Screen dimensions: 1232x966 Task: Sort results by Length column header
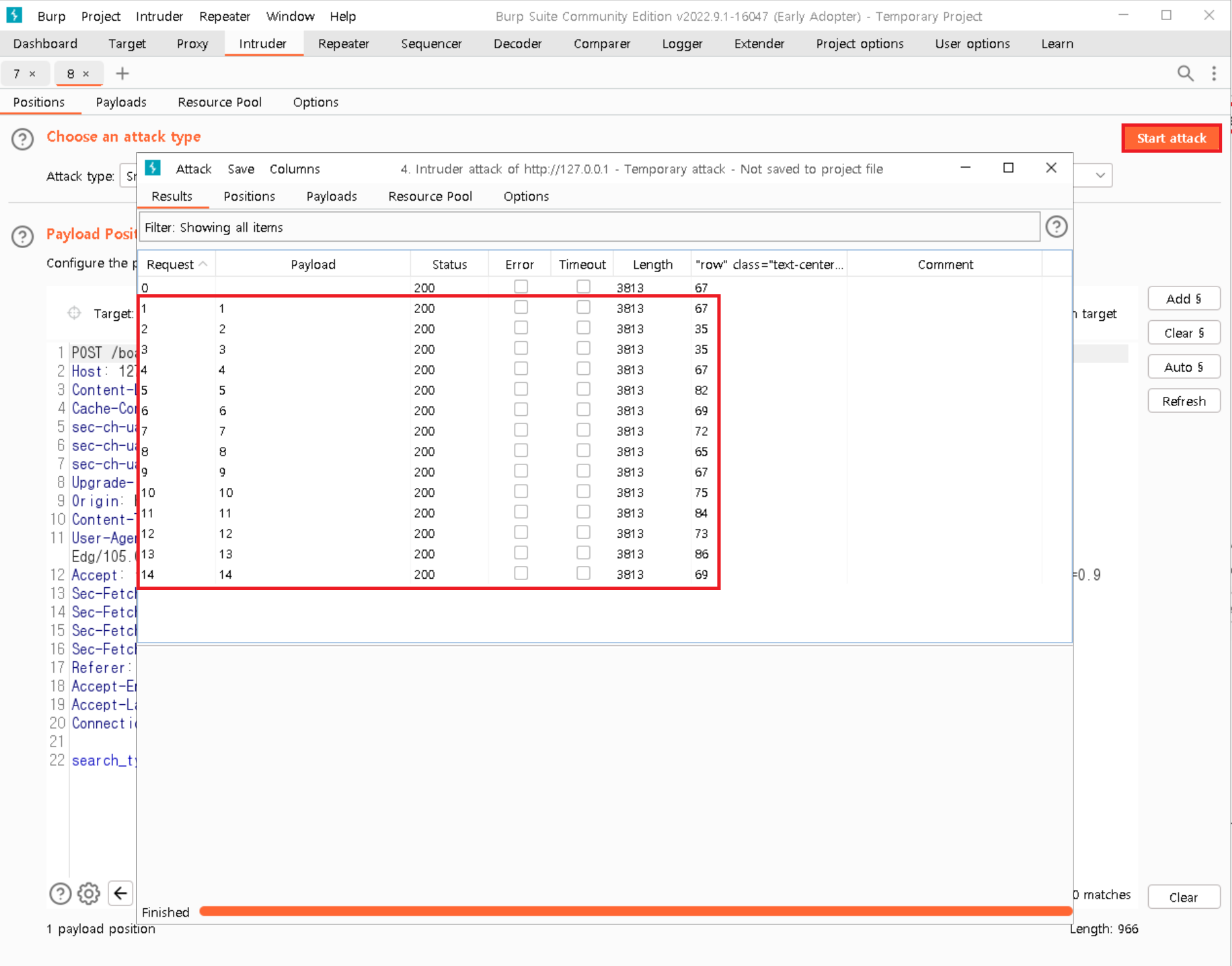point(652,264)
